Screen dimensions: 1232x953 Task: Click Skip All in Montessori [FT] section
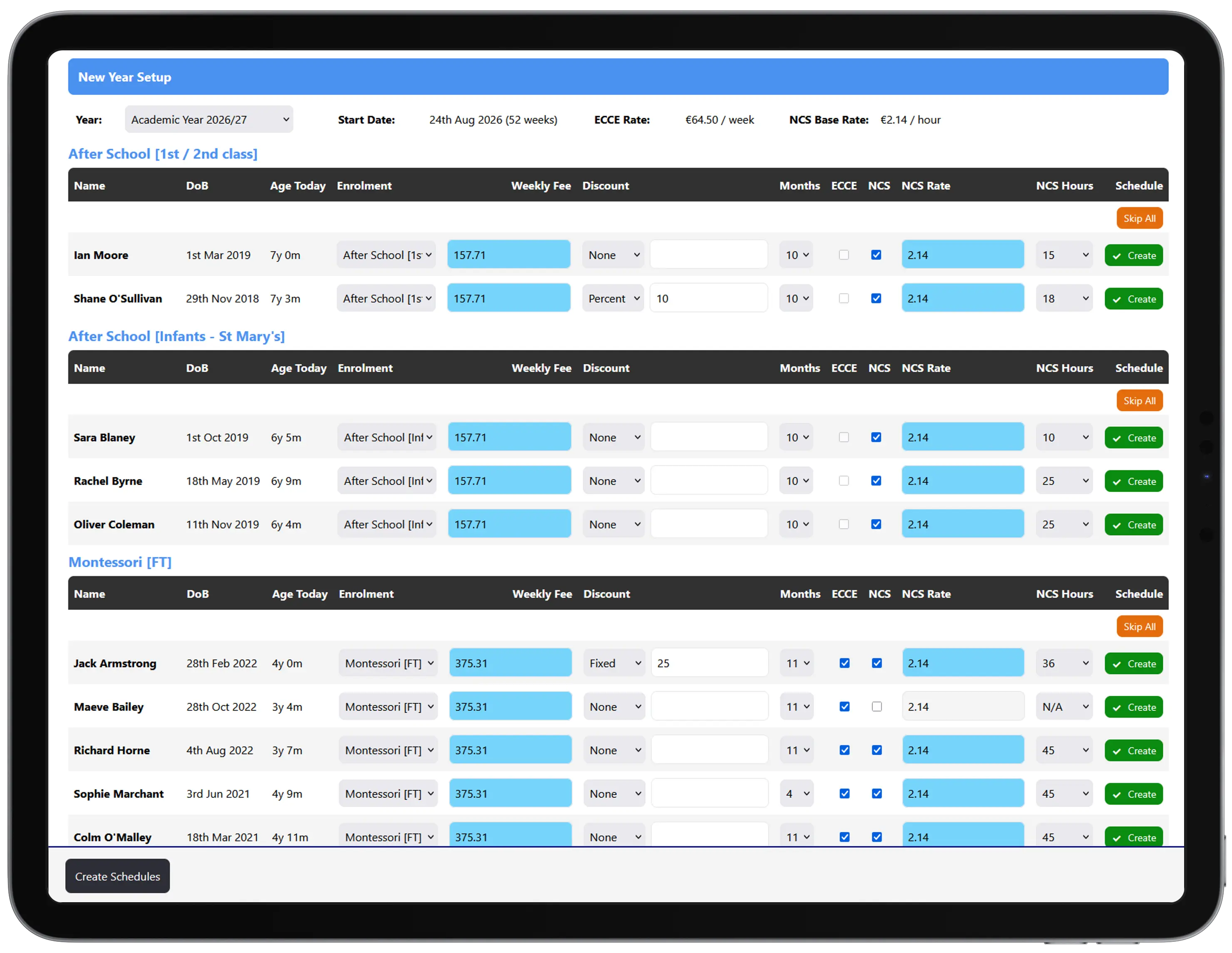pos(1139,626)
